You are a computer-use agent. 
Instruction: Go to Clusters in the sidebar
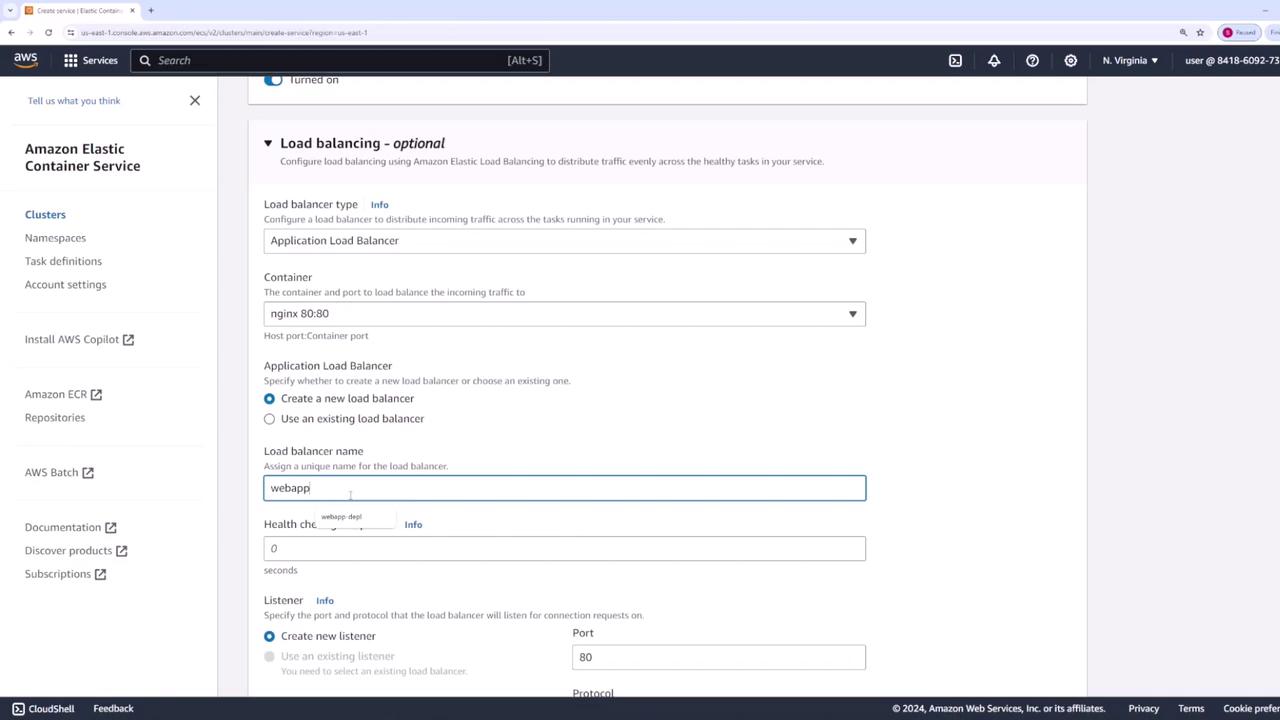pos(45,214)
